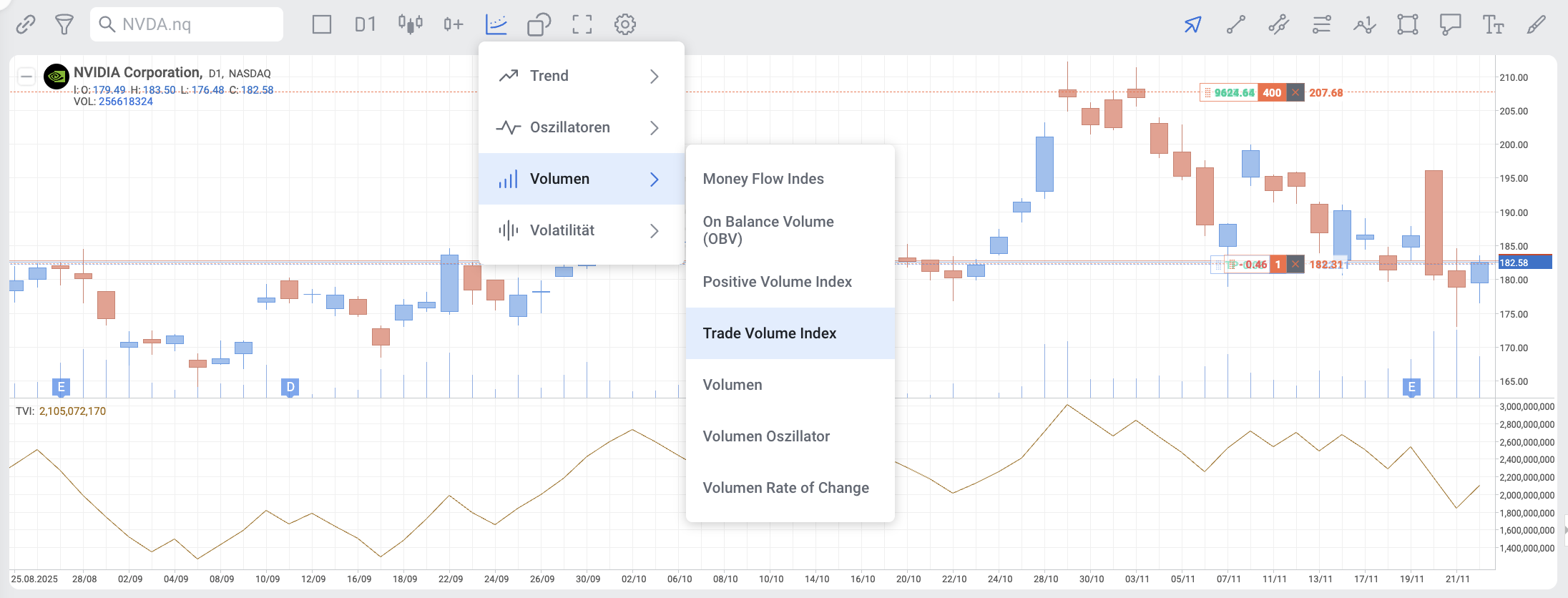Click the NVIDIA logo icon
Viewport: 1568px width, 598px height.
click(57, 76)
